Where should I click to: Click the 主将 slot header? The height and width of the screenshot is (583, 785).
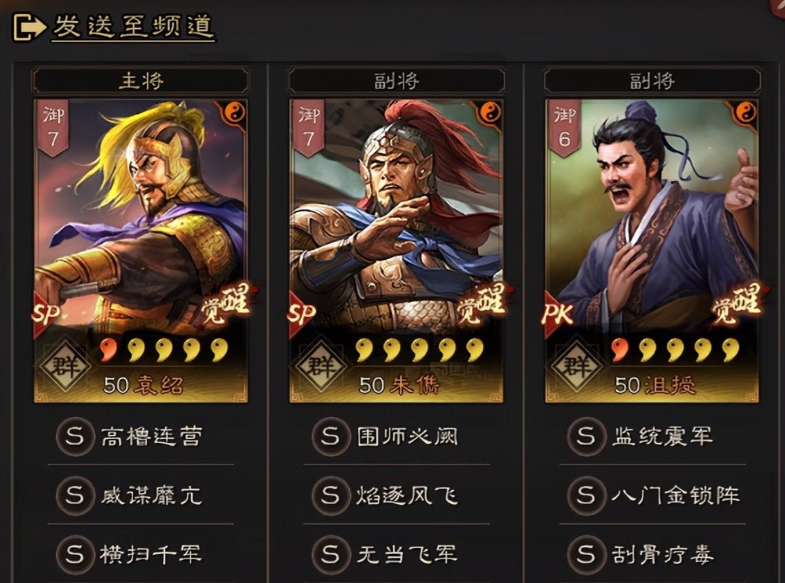(x=141, y=81)
